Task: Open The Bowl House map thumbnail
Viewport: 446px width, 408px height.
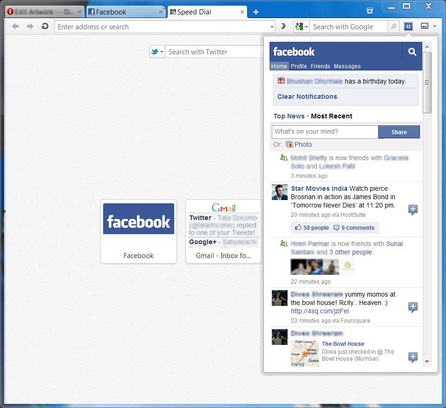Action: tap(305, 353)
